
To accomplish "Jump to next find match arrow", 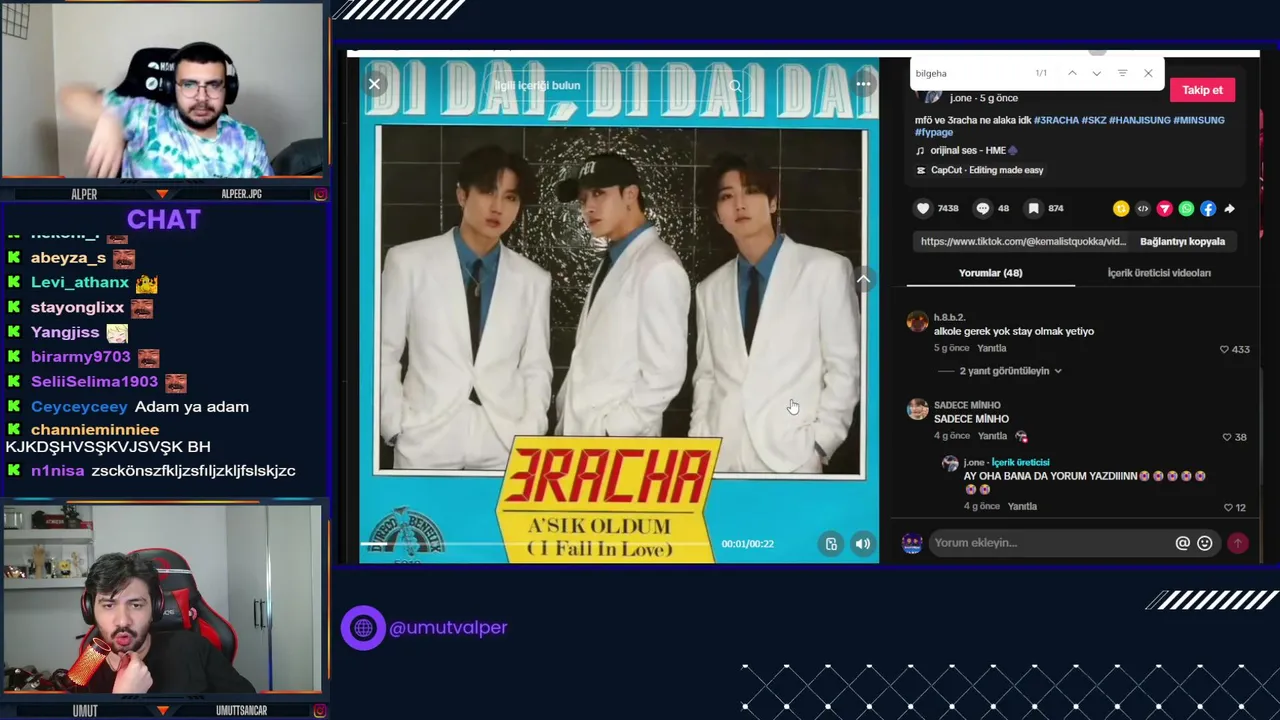I will 1097,73.
